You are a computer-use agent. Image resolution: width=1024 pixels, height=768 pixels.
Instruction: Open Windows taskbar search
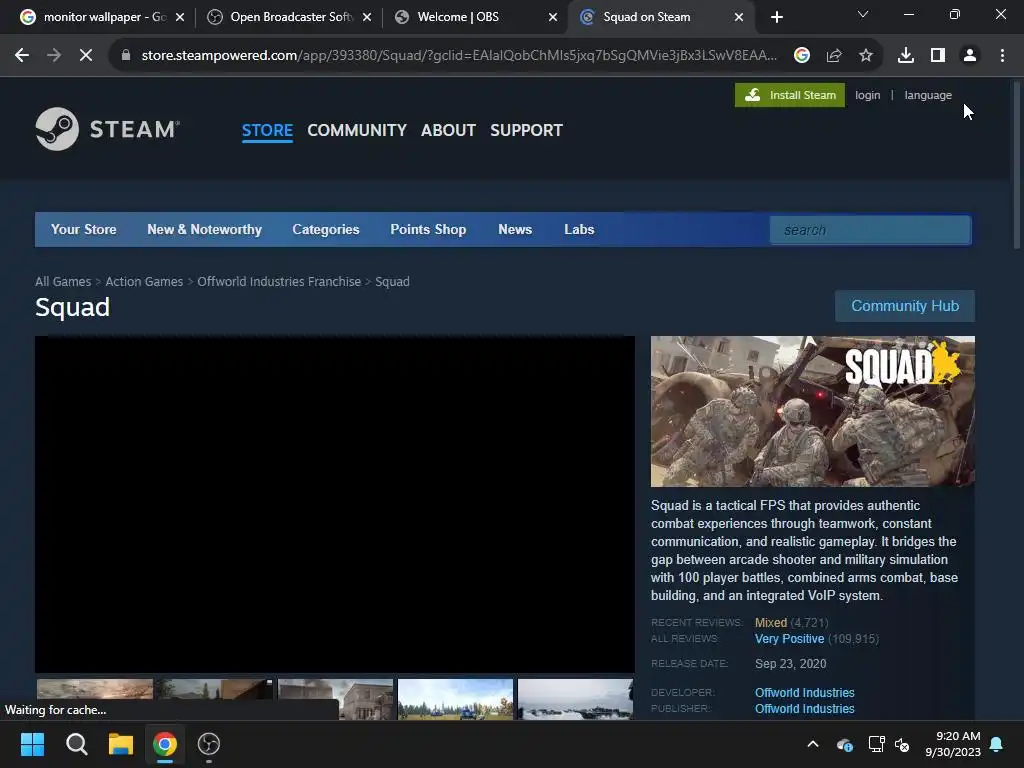coord(76,744)
